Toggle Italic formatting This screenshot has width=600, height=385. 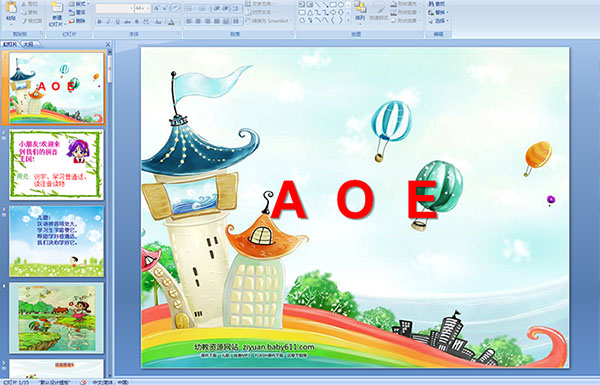pos(108,22)
